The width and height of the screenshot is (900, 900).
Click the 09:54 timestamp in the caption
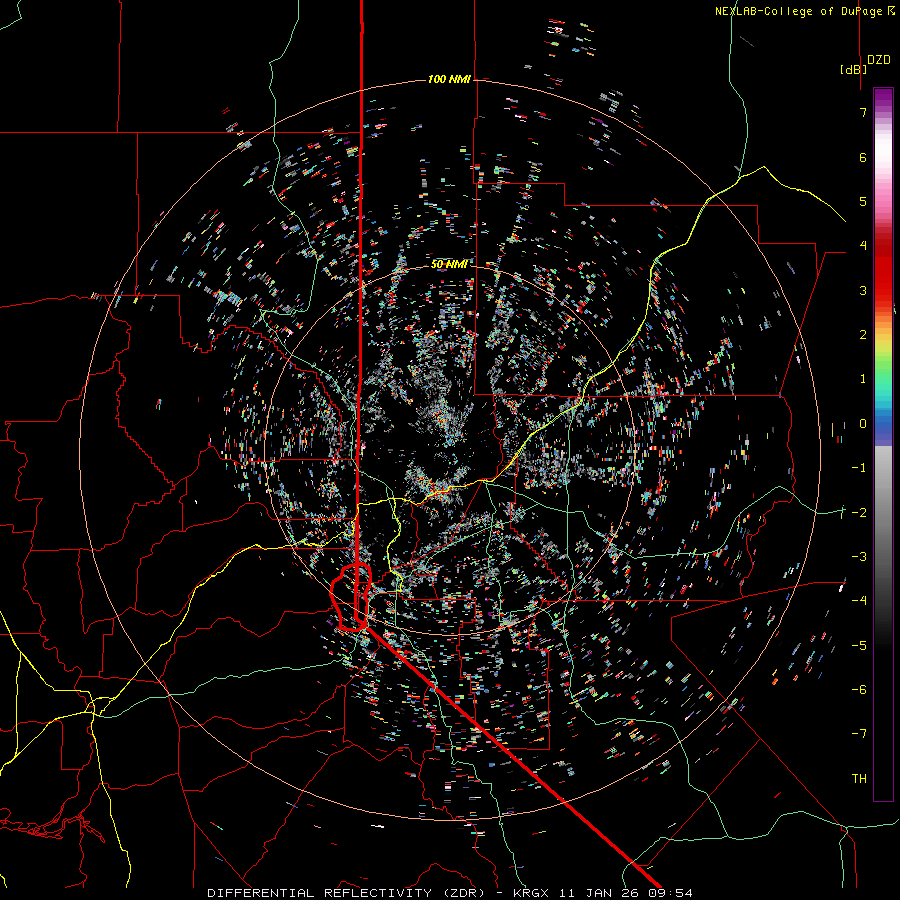pyautogui.click(x=670, y=893)
